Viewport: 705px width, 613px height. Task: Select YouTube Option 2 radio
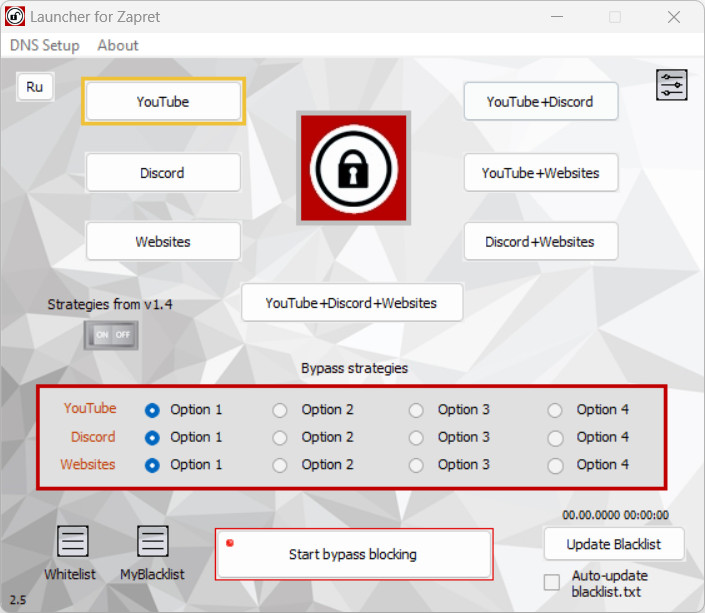point(280,410)
